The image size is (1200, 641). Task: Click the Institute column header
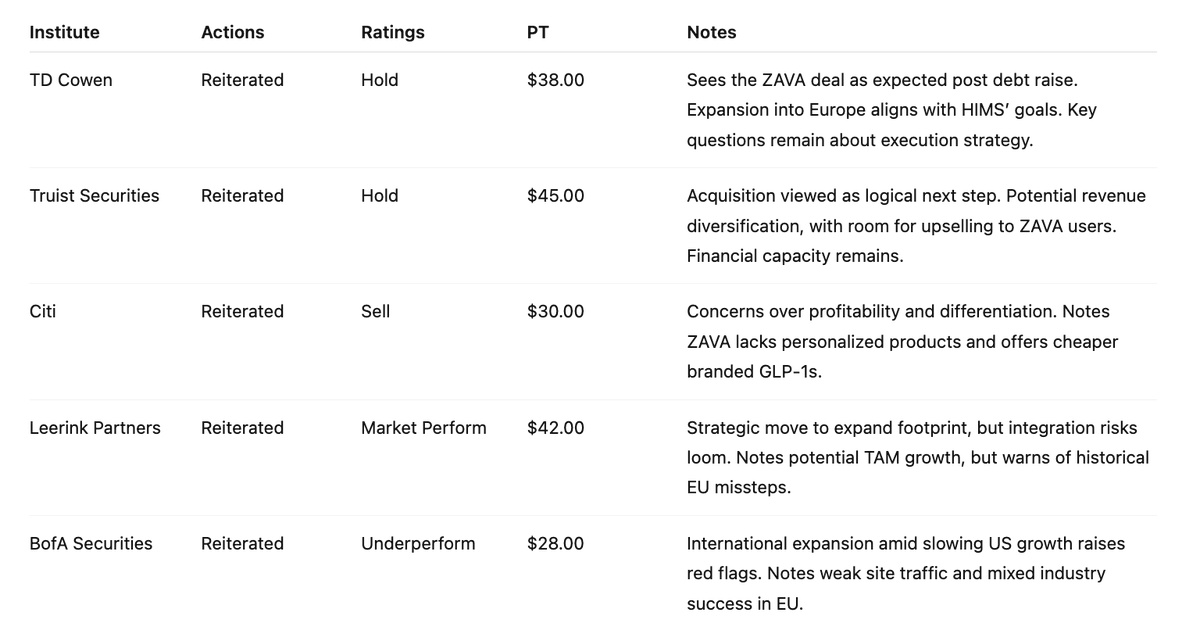point(65,32)
